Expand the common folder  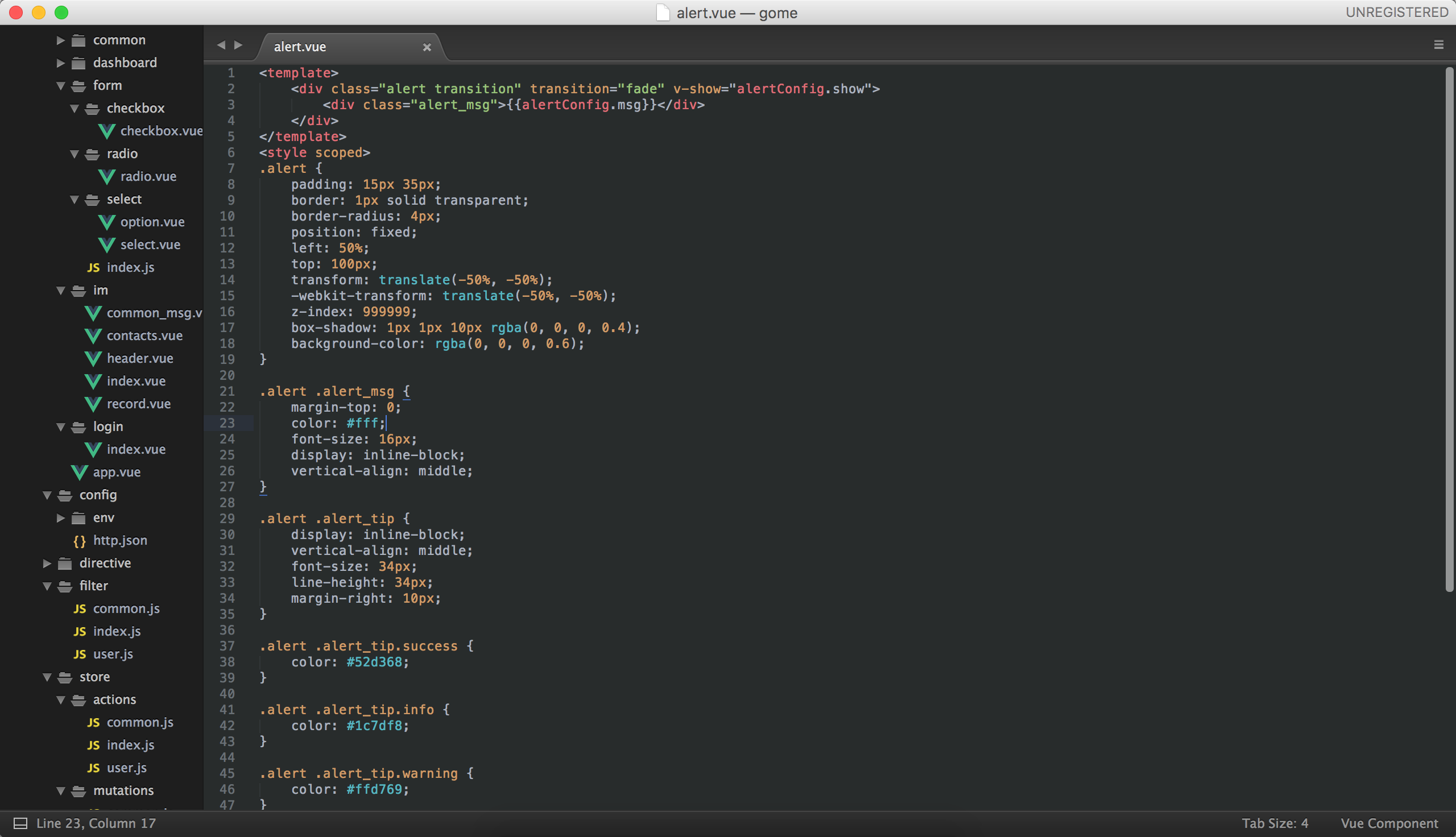(60, 40)
